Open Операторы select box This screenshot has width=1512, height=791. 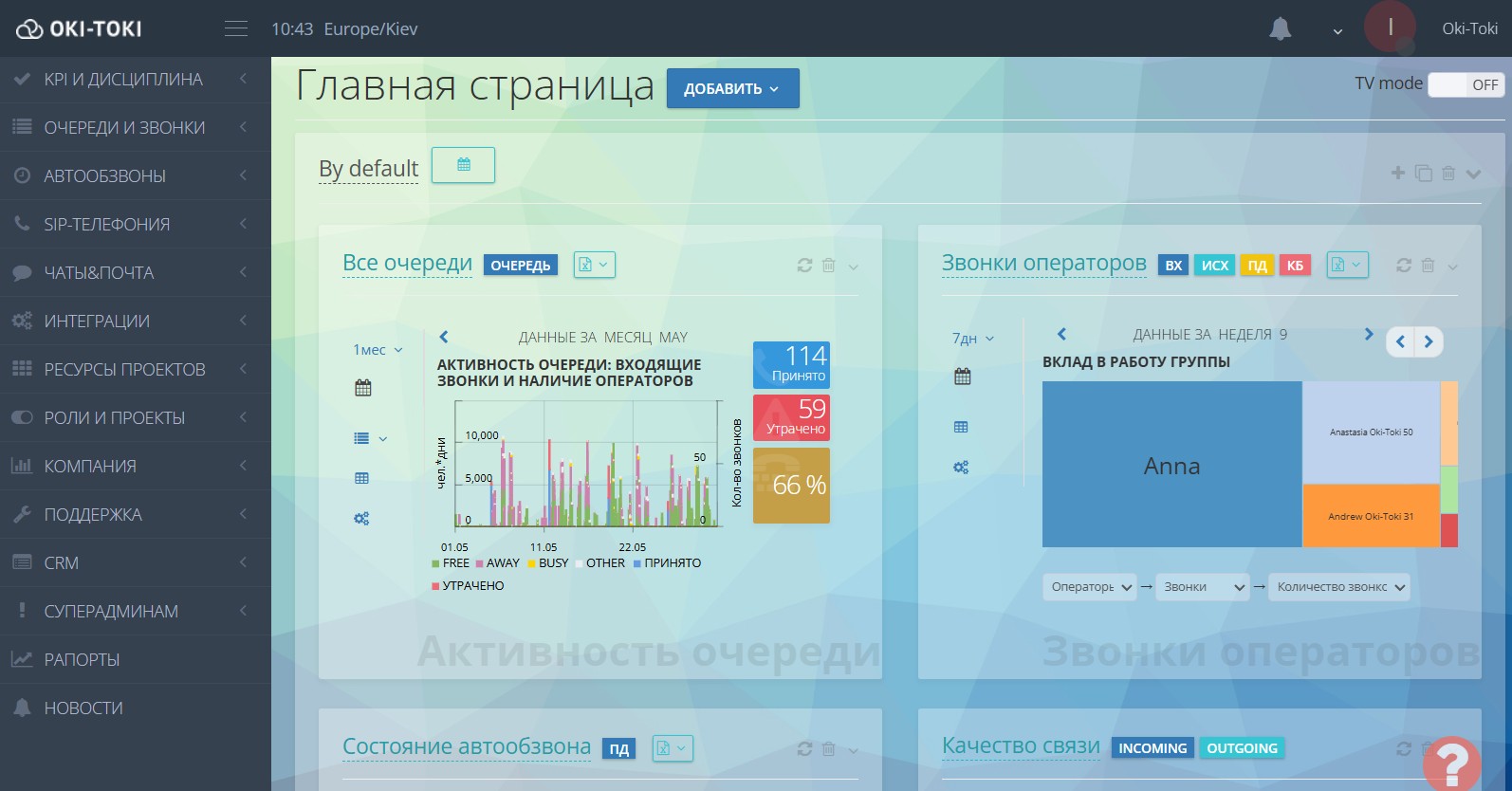[1089, 587]
